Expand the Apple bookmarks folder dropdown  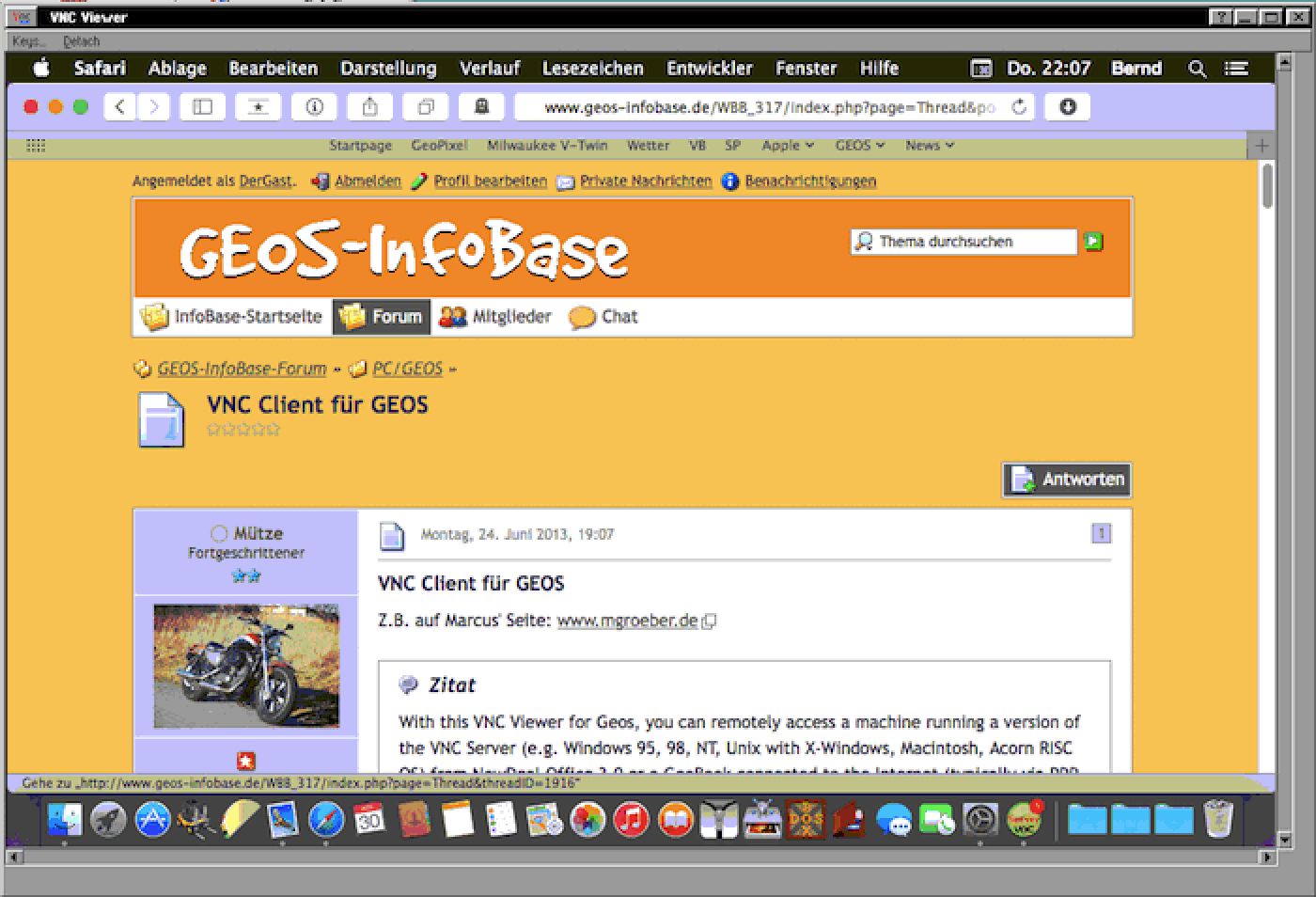(788, 146)
